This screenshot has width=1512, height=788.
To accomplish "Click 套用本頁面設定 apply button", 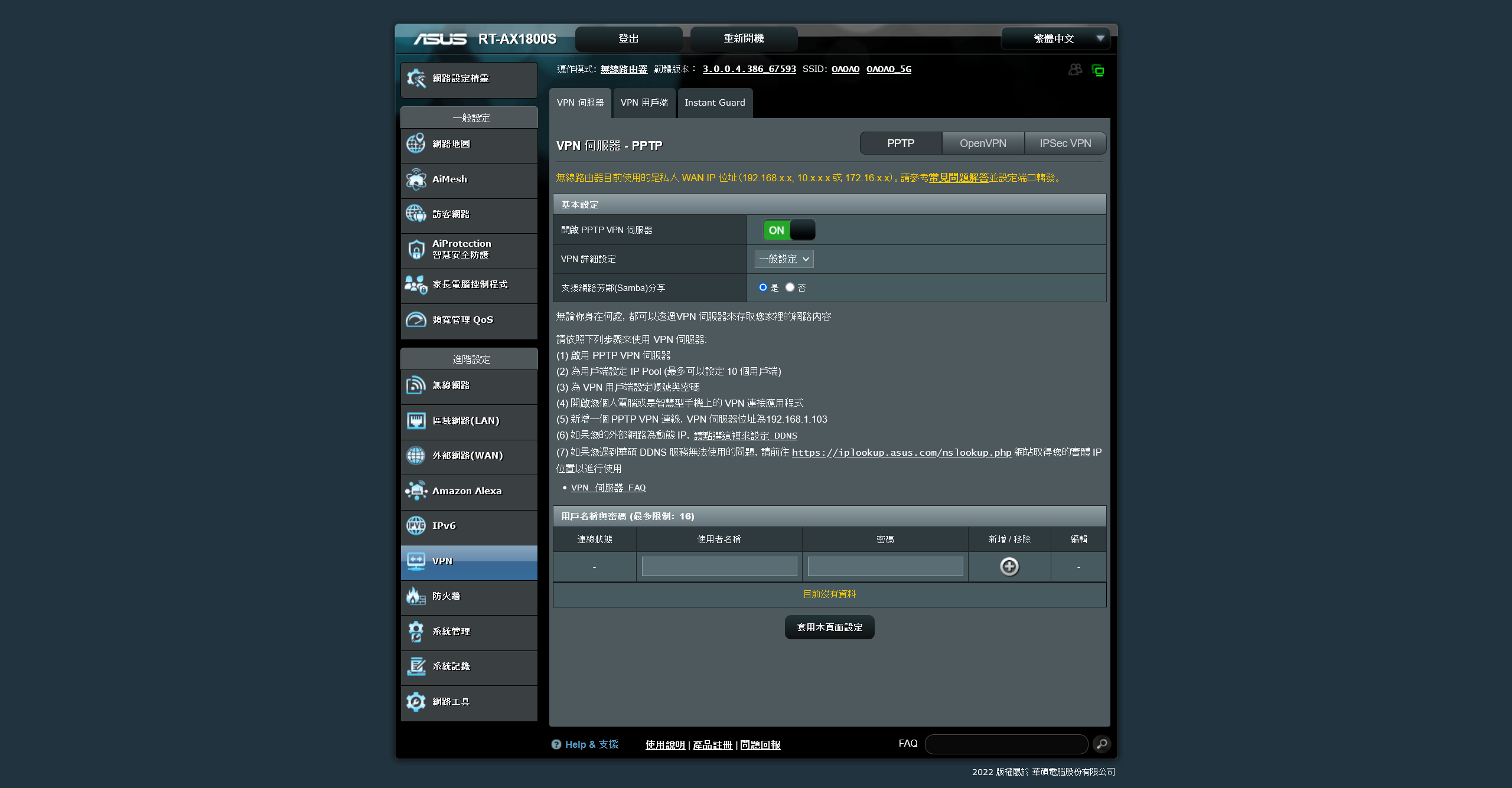I will pos(829,627).
